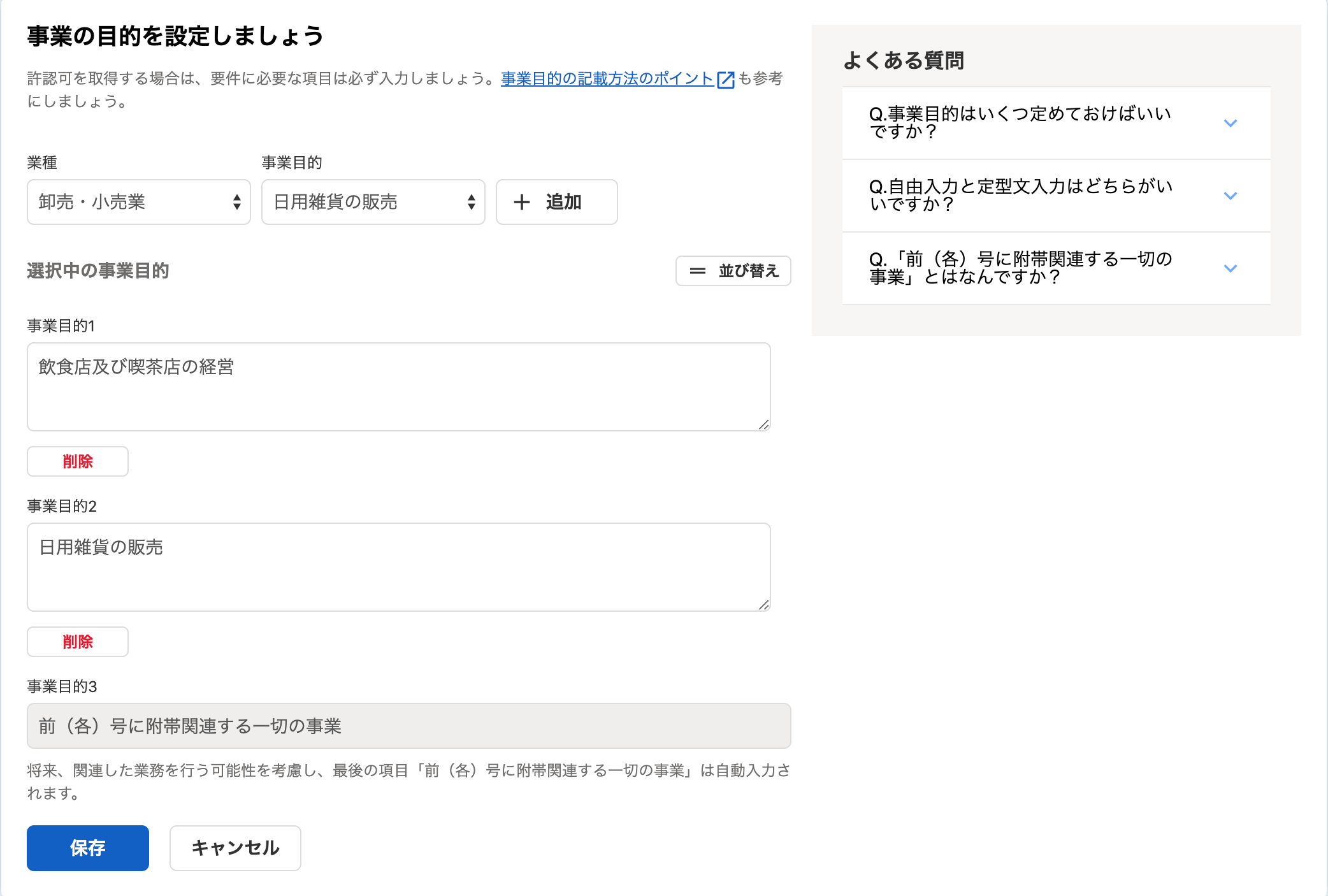Expand FAQ 自由入力と定型文入力はどちらがいいですか
Image resolution: width=1328 pixels, height=896 pixels.
tap(1057, 196)
